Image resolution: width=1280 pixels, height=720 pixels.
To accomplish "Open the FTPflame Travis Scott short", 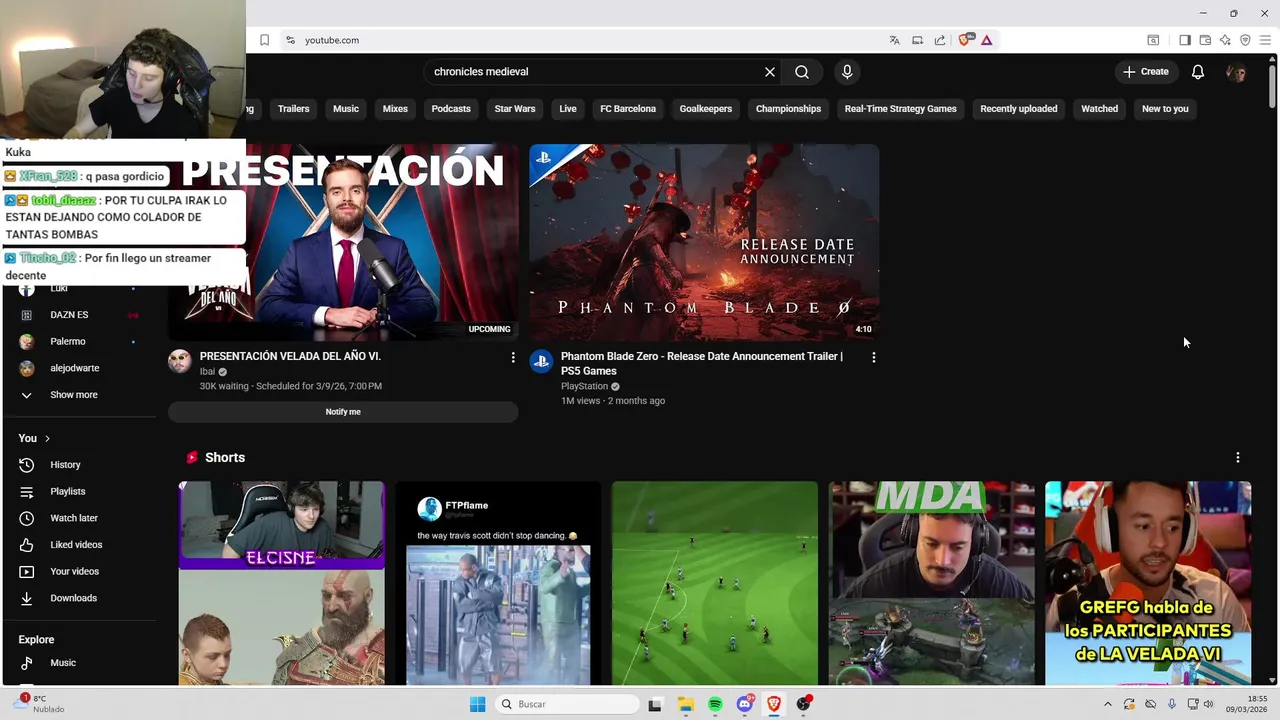I will point(498,583).
